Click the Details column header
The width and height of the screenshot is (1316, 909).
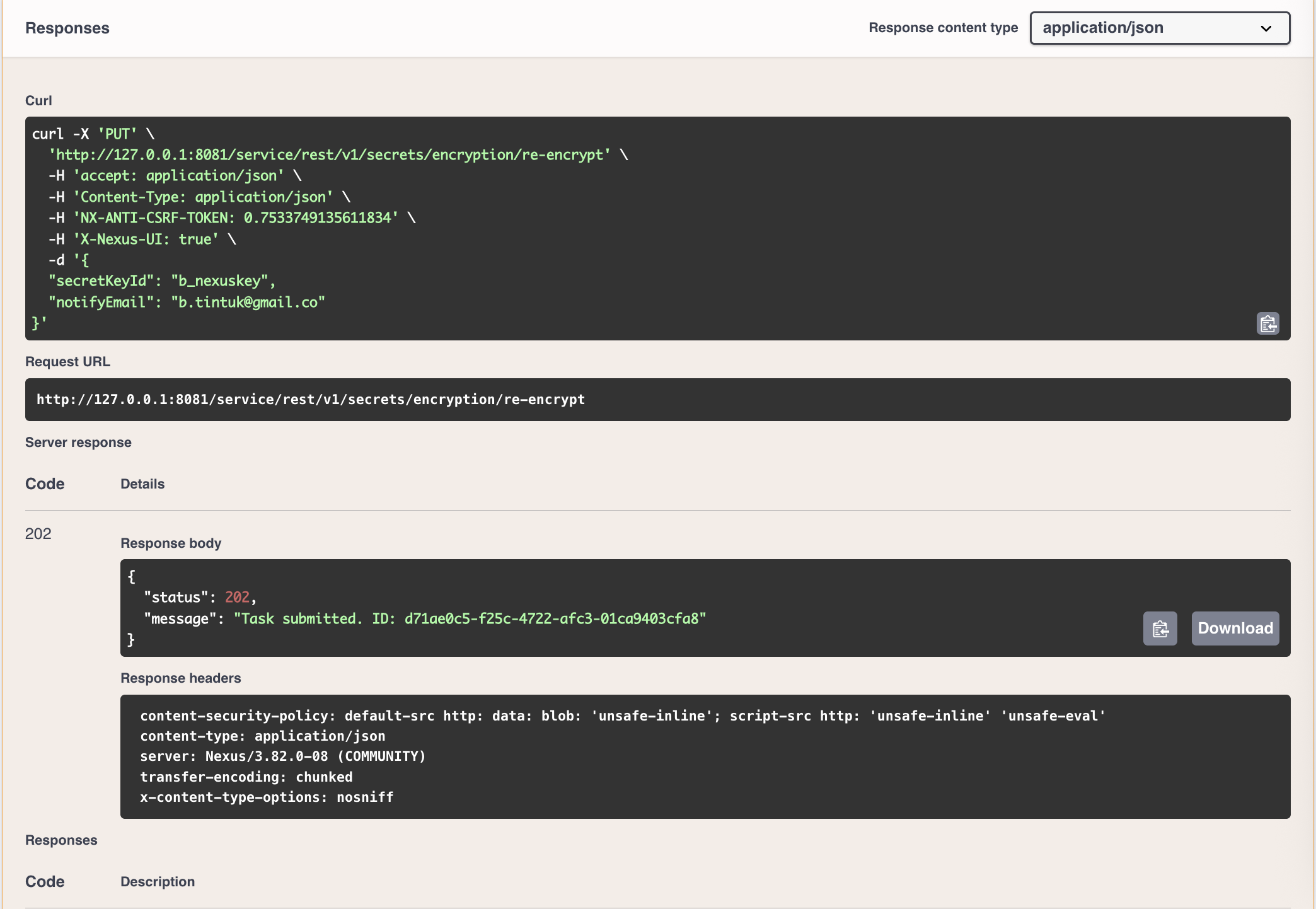(x=142, y=484)
